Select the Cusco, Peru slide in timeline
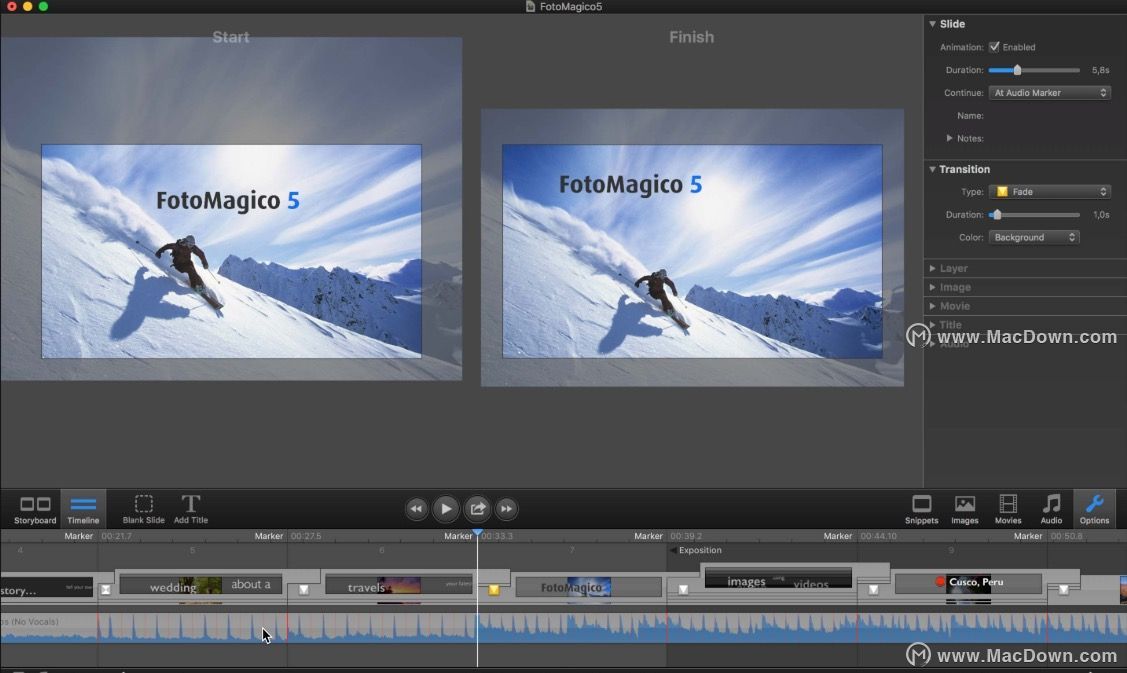 pyautogui.click(x=968, y=584)
